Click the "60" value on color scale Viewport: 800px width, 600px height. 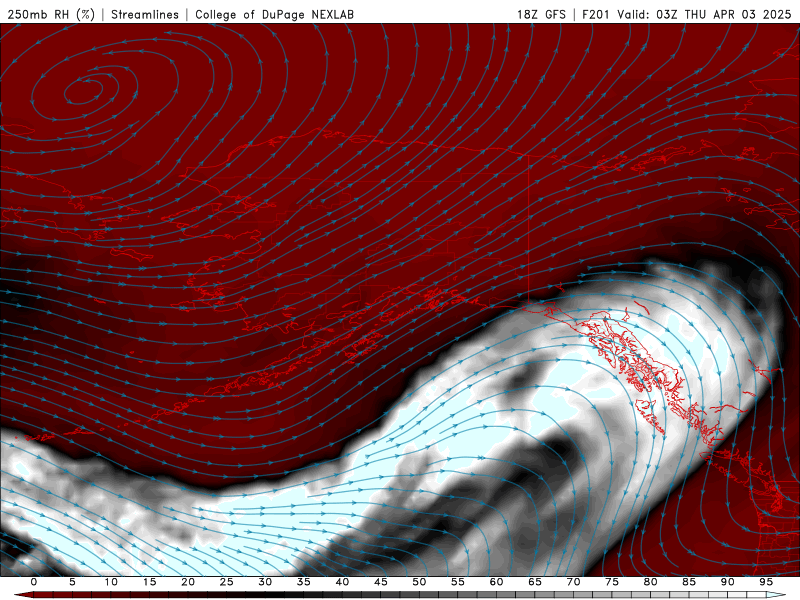496,582
